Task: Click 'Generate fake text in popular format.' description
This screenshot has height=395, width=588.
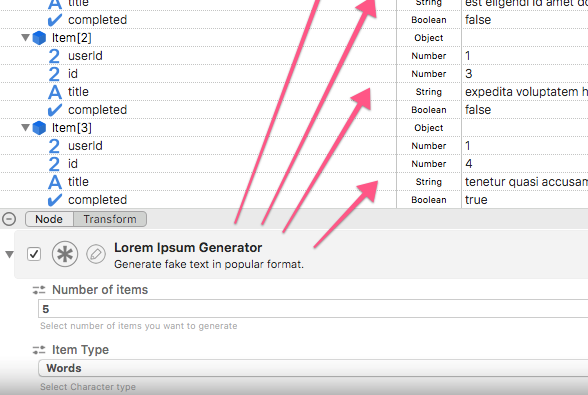Action: click(209, 264)
